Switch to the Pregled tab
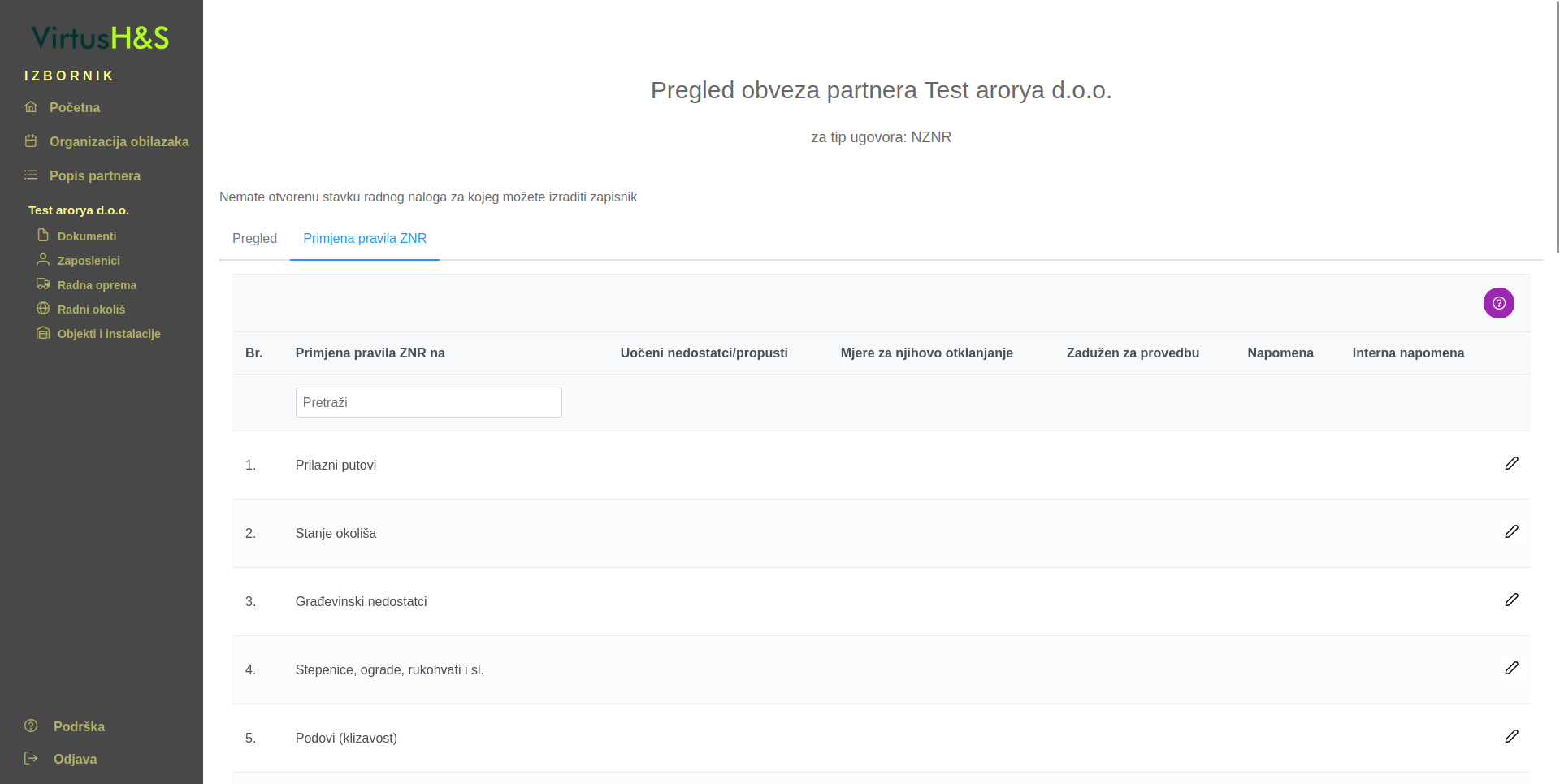The height and width of the screenshot is (784, 1560). pos(254,238)
